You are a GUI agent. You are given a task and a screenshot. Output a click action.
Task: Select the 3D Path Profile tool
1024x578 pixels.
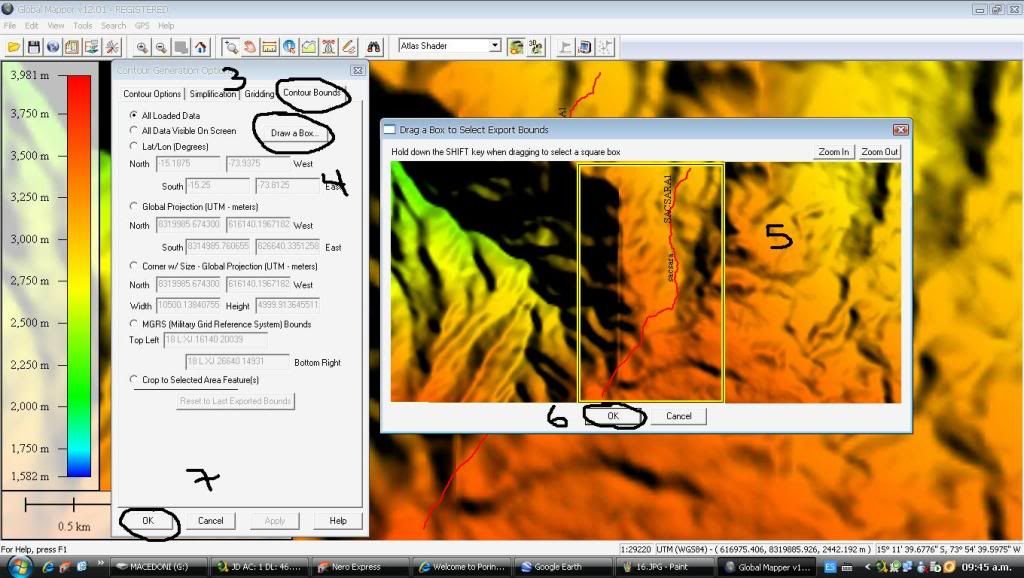(x=309, y=47)
